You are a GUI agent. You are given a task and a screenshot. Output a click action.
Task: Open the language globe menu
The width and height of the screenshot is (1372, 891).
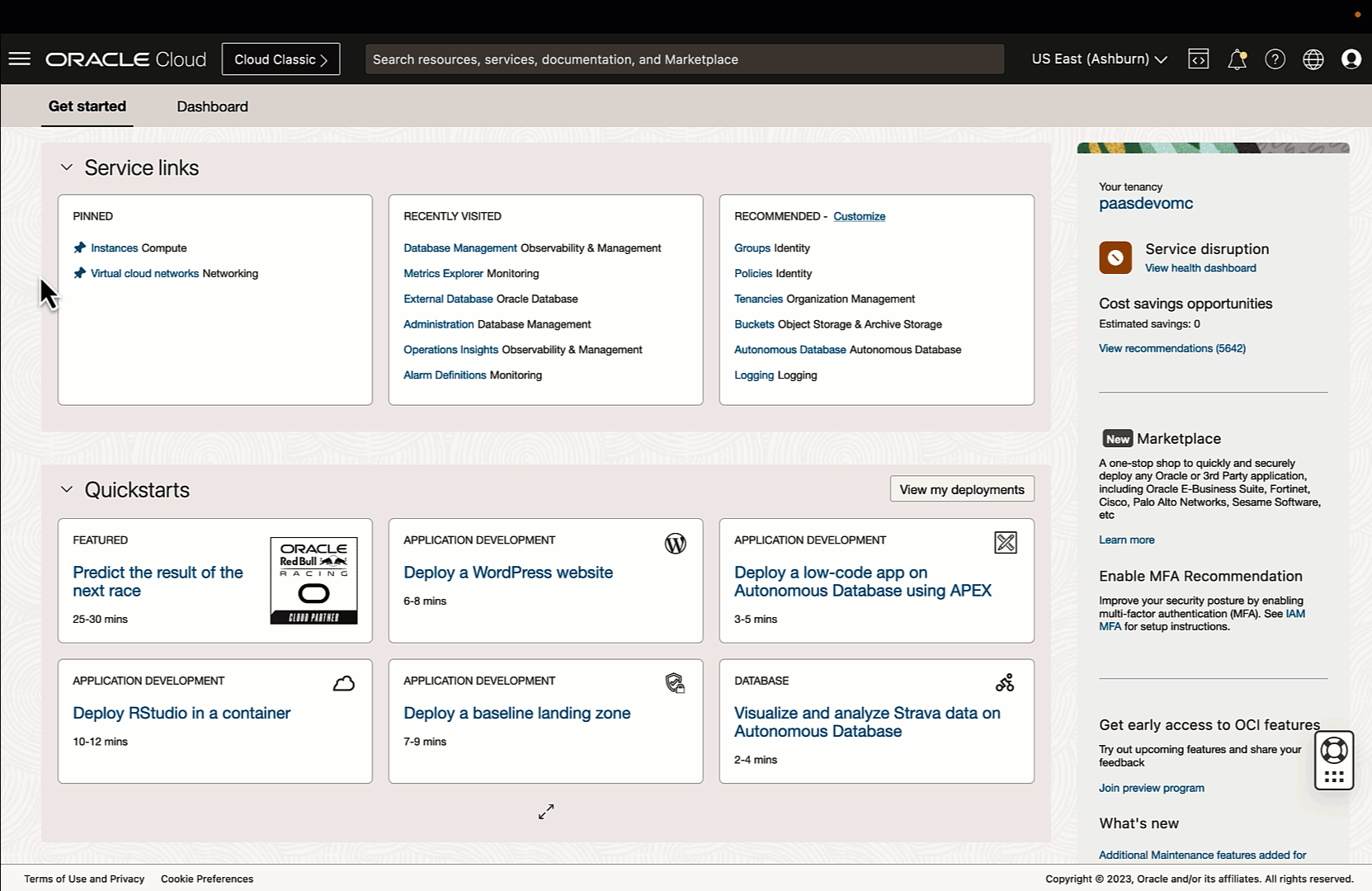pyautogui.click(x=1313, y=59)
